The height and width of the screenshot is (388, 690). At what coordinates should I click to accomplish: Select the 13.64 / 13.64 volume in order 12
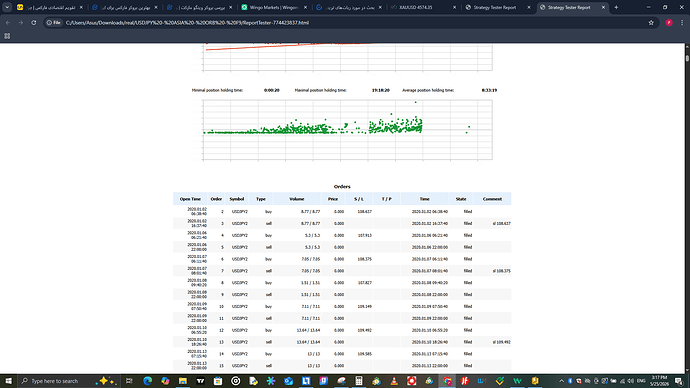[x=308, y=330]
